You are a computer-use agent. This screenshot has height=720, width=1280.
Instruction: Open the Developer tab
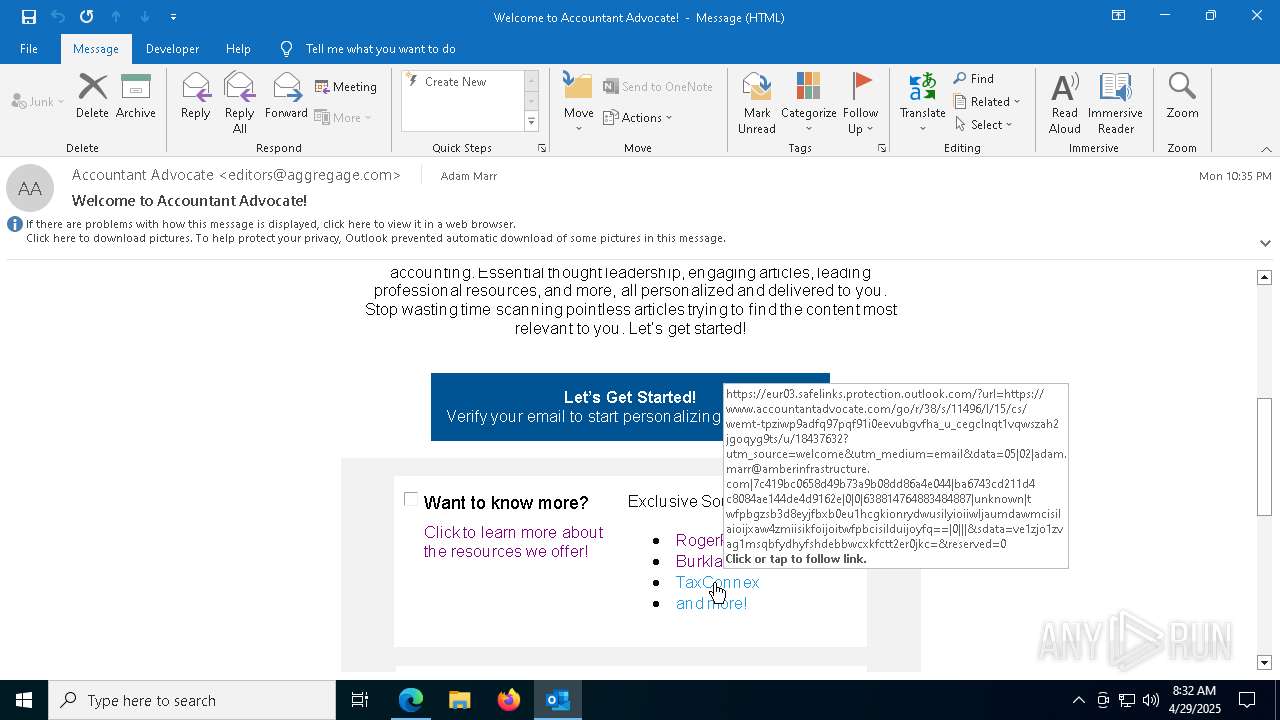tap(172, 49)
